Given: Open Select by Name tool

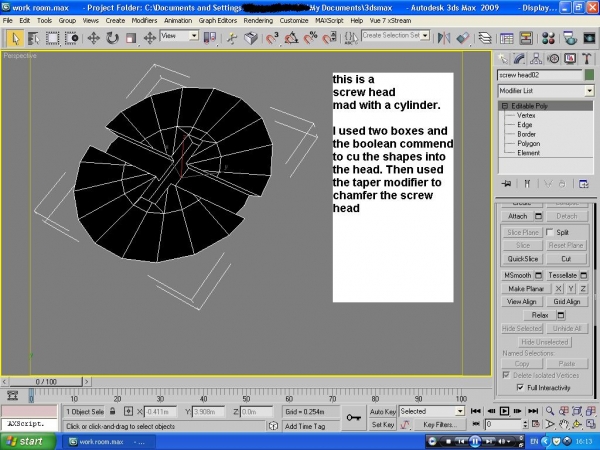Looking at the screenshot, I should 34,38.
